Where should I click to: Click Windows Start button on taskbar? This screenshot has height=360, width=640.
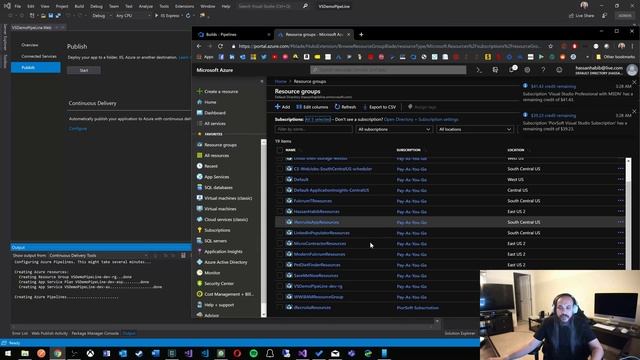pyautogui.click(x=8, y=353)
